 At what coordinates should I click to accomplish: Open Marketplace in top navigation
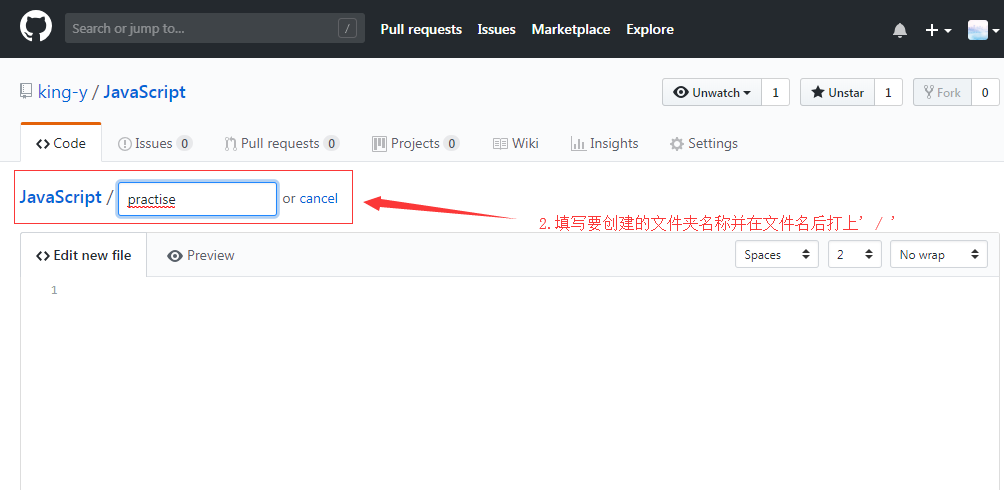(x=571, y=29)
